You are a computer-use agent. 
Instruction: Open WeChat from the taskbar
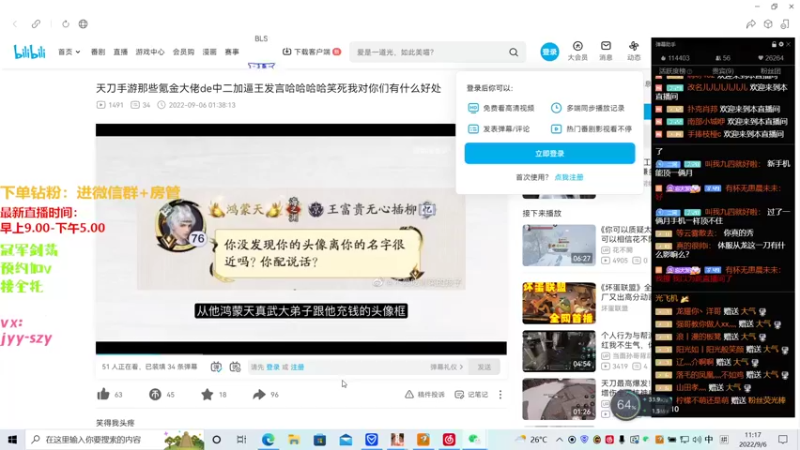pos(474,439)
